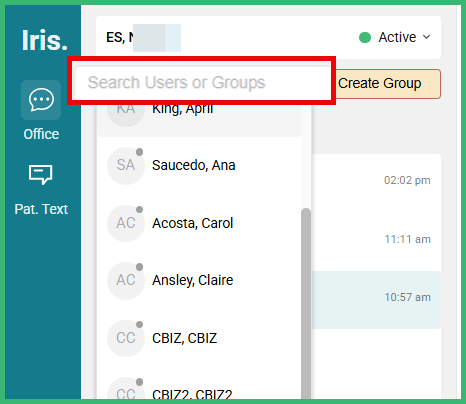Click the user list vertical scrollbar
The height and width of the screenshot is (404, 466).
[x=306, y=303]
